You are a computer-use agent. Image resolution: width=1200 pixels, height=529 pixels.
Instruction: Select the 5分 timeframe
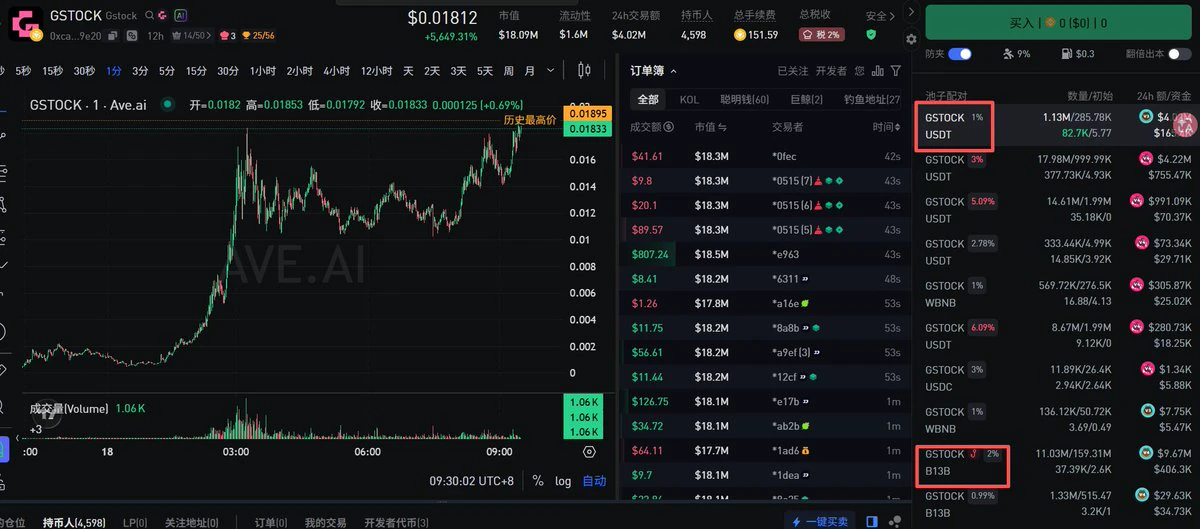[167, 71]
